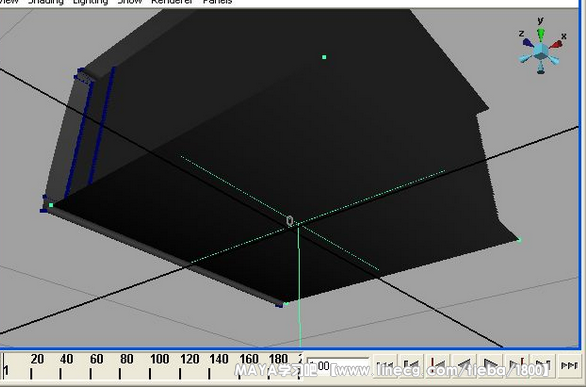Select the green vertex floating above the mesh
The width and height of the screenshot is (586, 387).
click(x=324, y=57)
